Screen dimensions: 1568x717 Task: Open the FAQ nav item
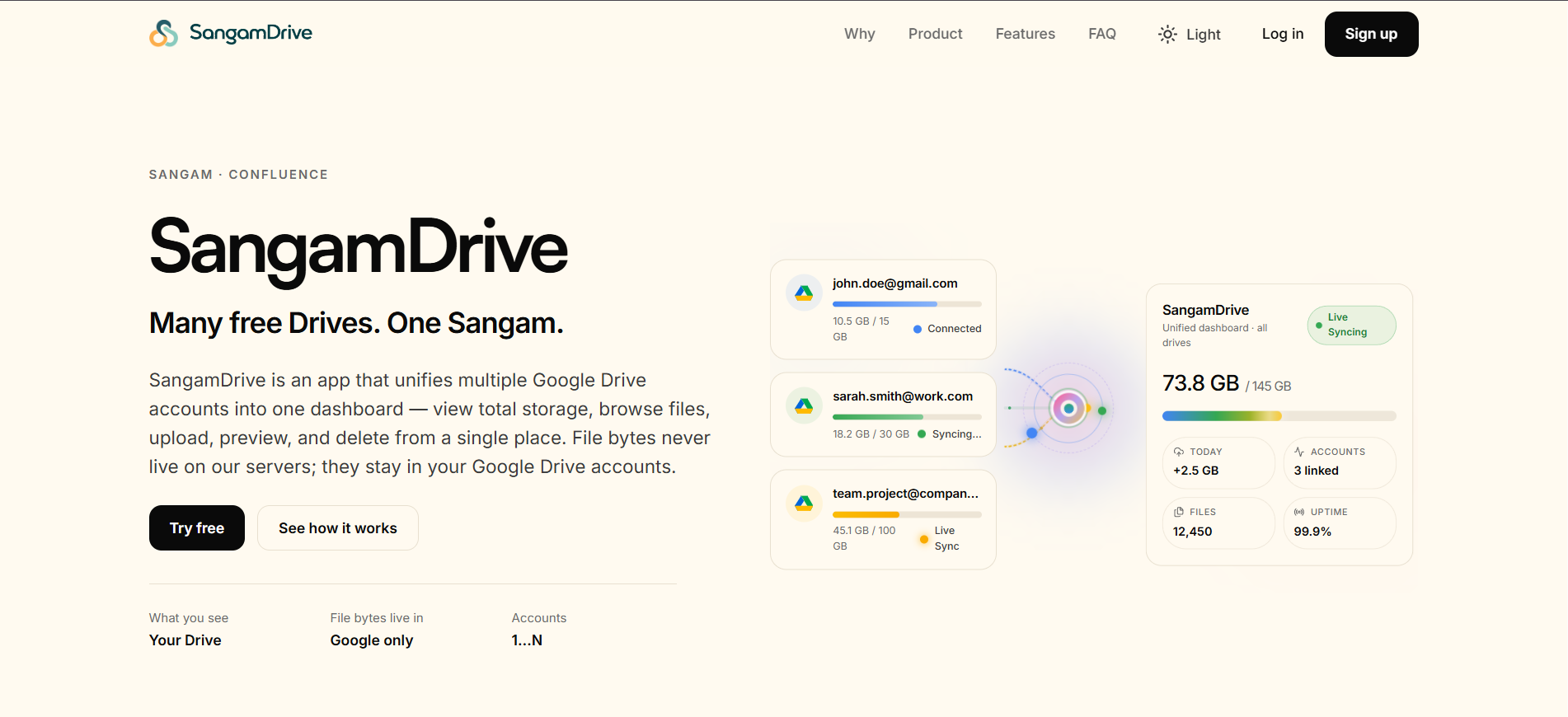click(x=1101, y=34)
